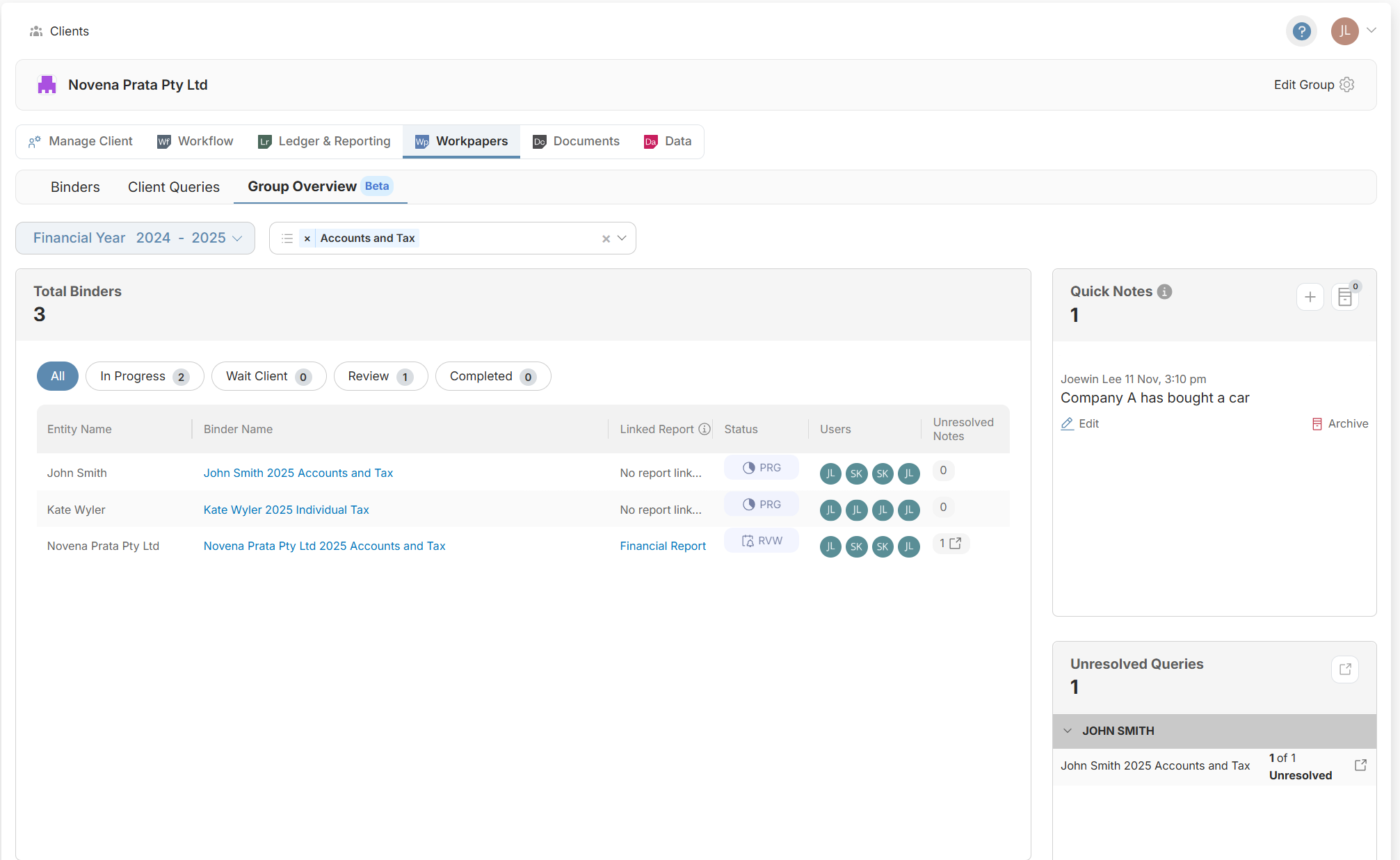Open John Smith query external link icon
The height and width of the screenshot is (860, 1400).
(1361, 765)
